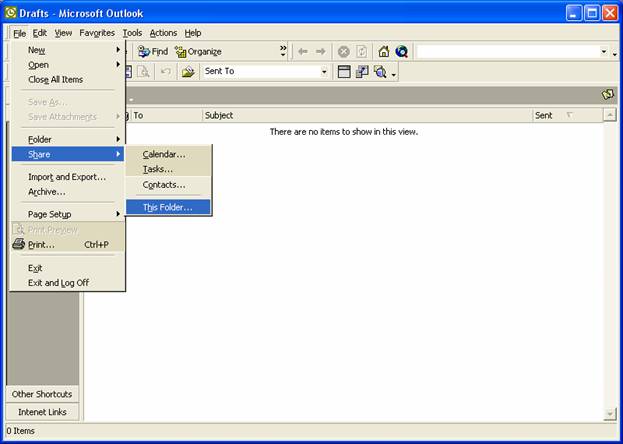Screen dimensions: 623x444
Task: Open the View menu
Action: tap(63, 33)
